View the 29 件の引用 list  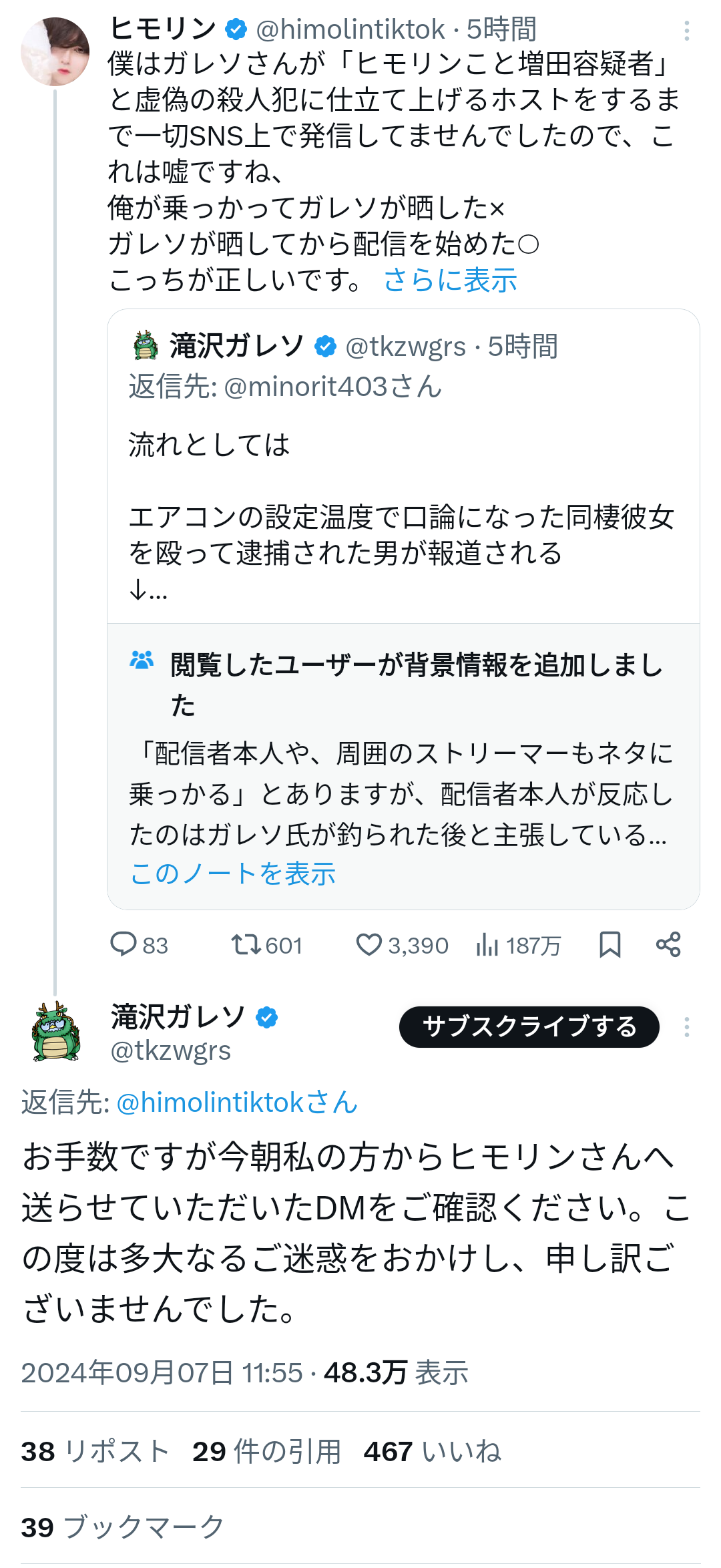click(x=266, y=1451)
